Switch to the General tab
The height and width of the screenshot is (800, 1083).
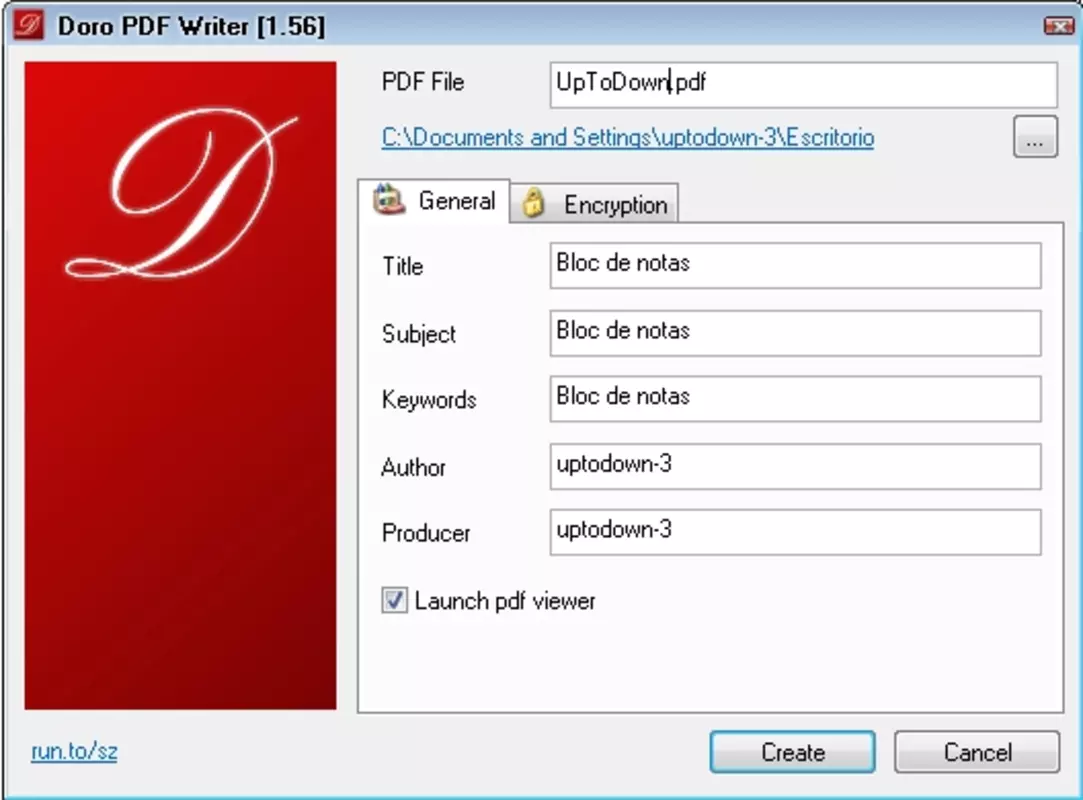pyautogui.click(x=434, y=201)
